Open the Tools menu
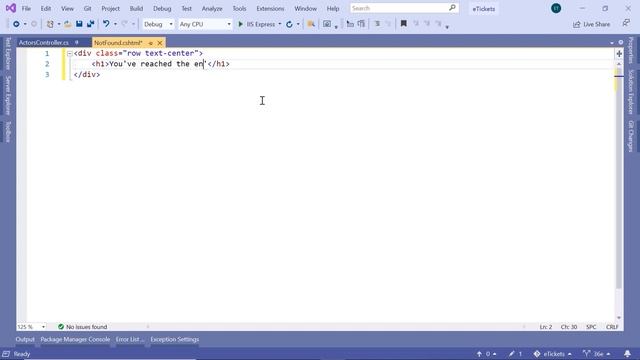The height and width of the screenshot is (360, 640). click(239, 8)
